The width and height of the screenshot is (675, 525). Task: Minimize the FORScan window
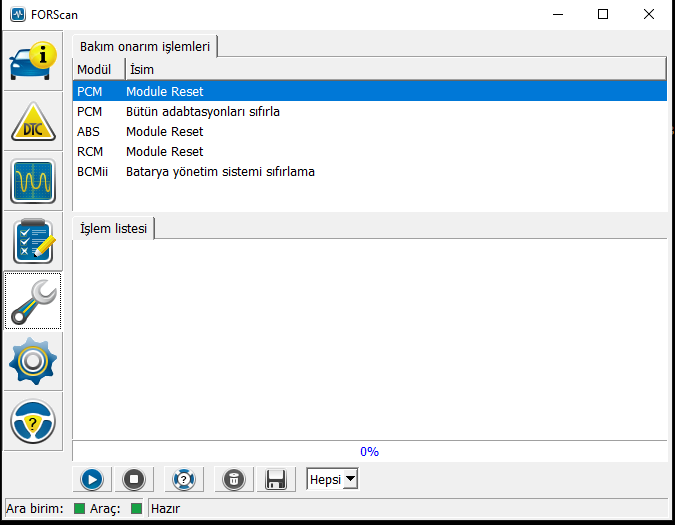point(558,14)
